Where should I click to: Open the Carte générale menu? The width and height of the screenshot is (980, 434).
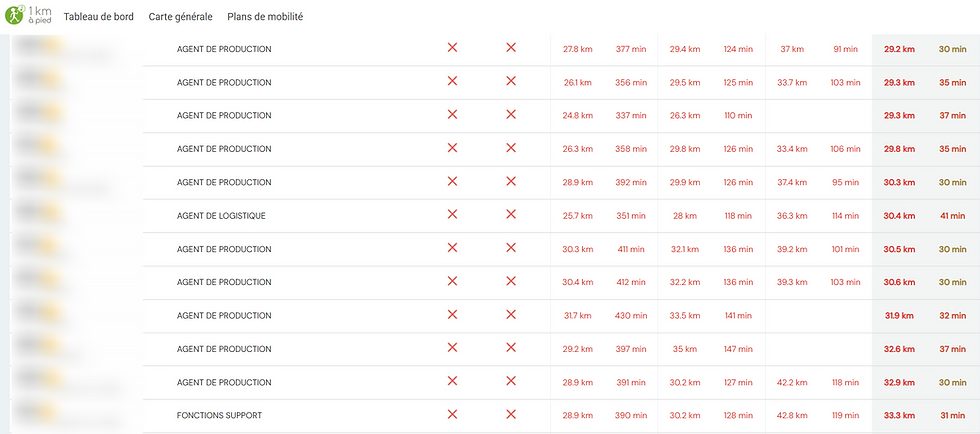coord(180,17)
